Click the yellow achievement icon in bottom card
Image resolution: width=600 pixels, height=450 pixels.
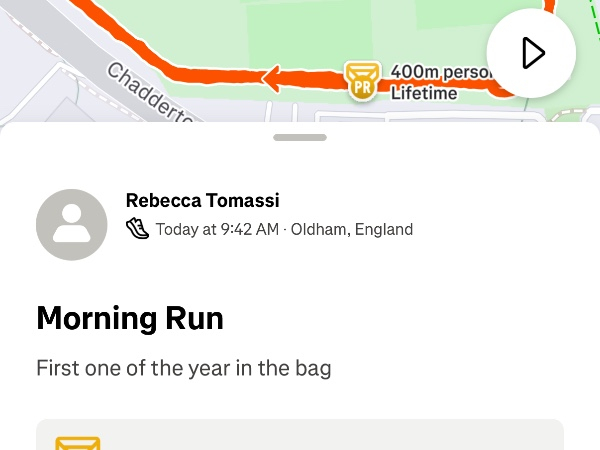click(x=78, y=443)
